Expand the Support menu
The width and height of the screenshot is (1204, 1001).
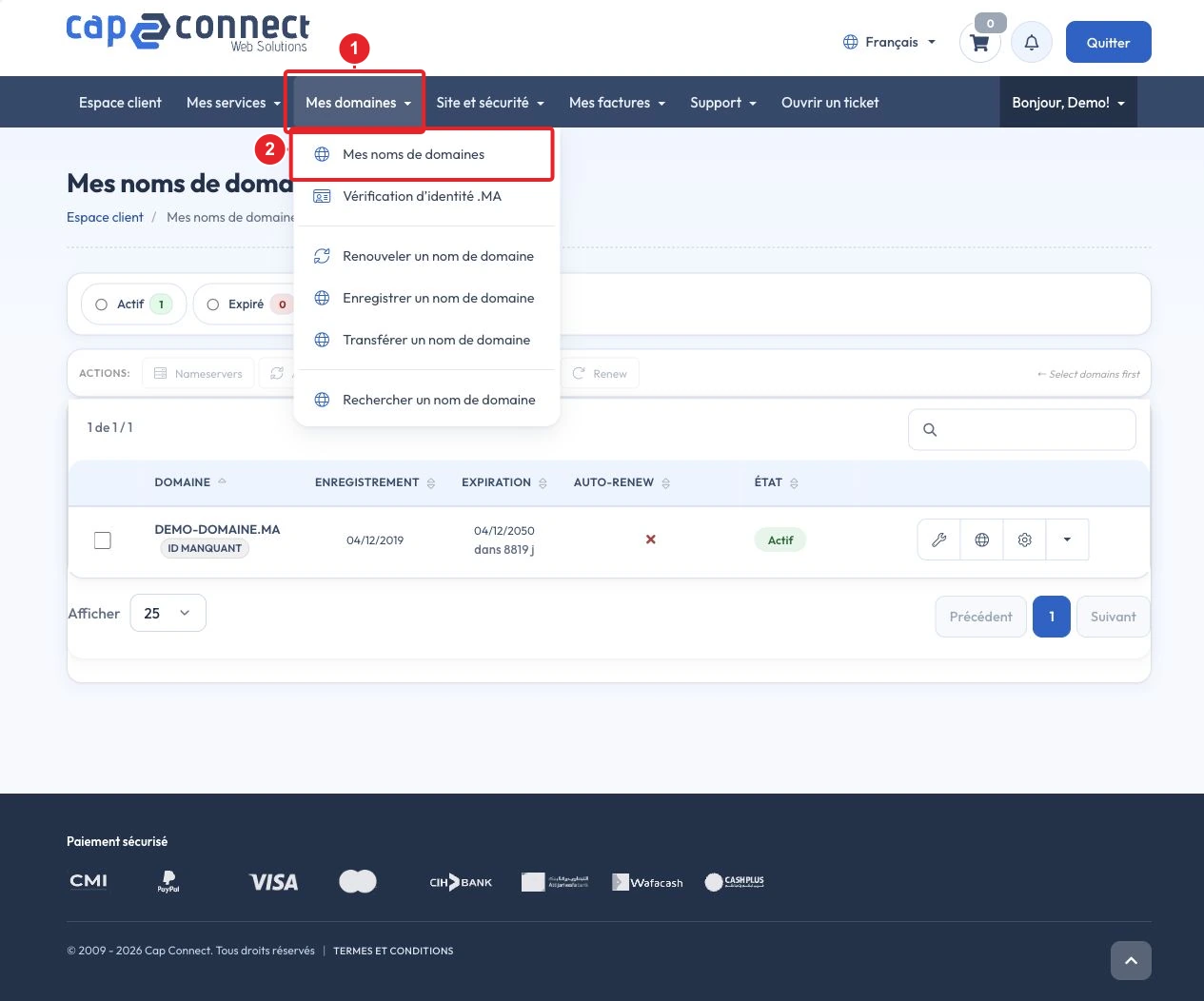tap(723, 103)
